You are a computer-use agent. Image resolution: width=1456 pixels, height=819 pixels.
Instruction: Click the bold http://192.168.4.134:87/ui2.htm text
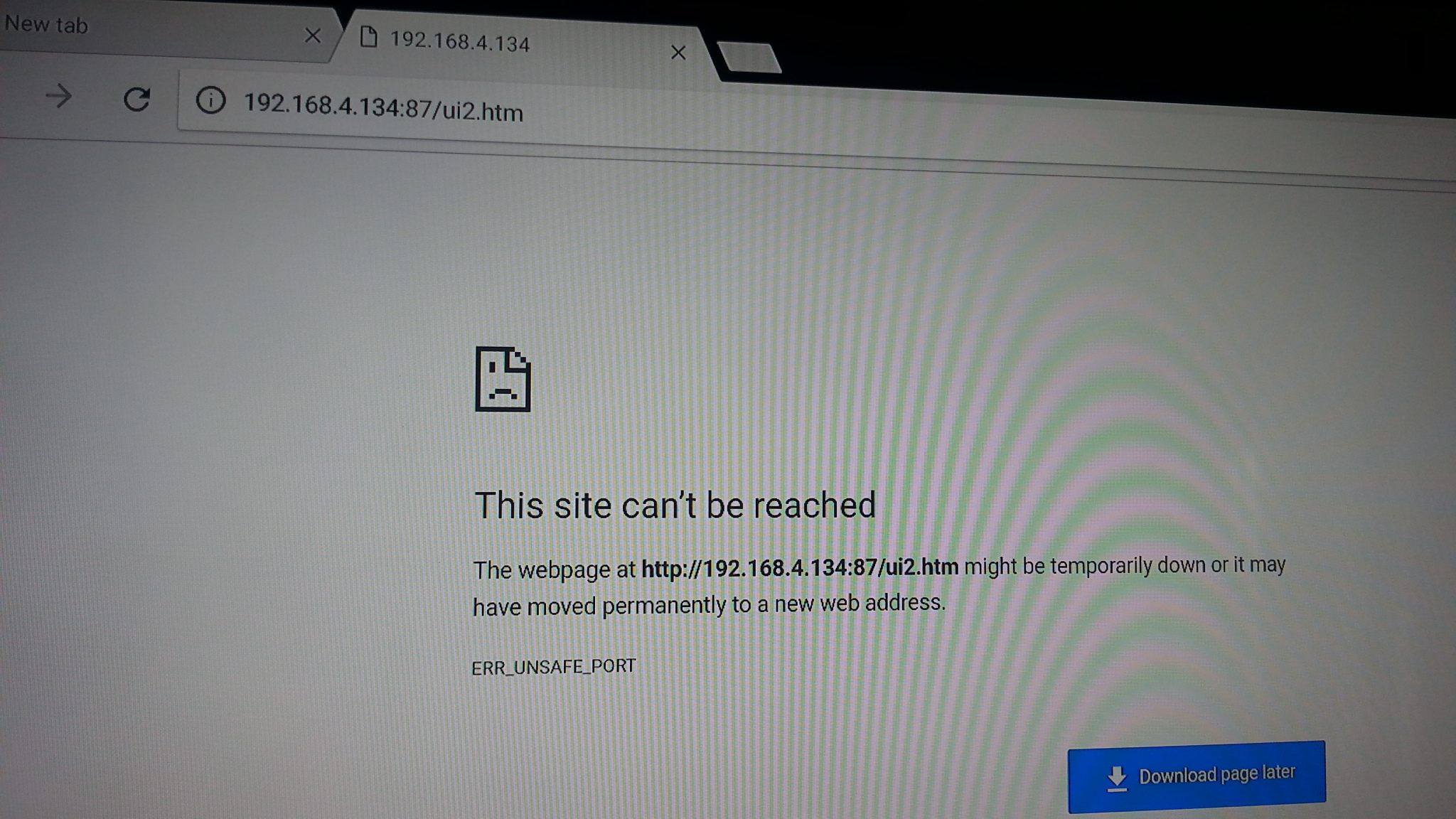point(800,567)
